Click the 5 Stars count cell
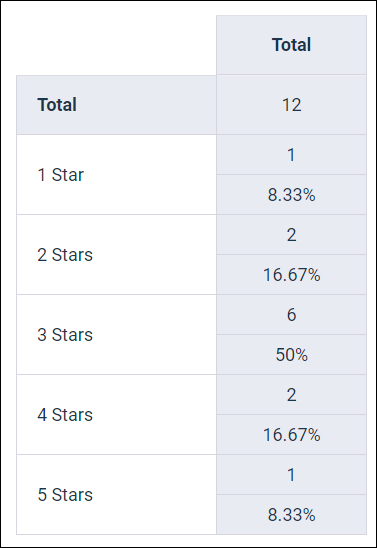The image size is (377, 548). (291, 475)
